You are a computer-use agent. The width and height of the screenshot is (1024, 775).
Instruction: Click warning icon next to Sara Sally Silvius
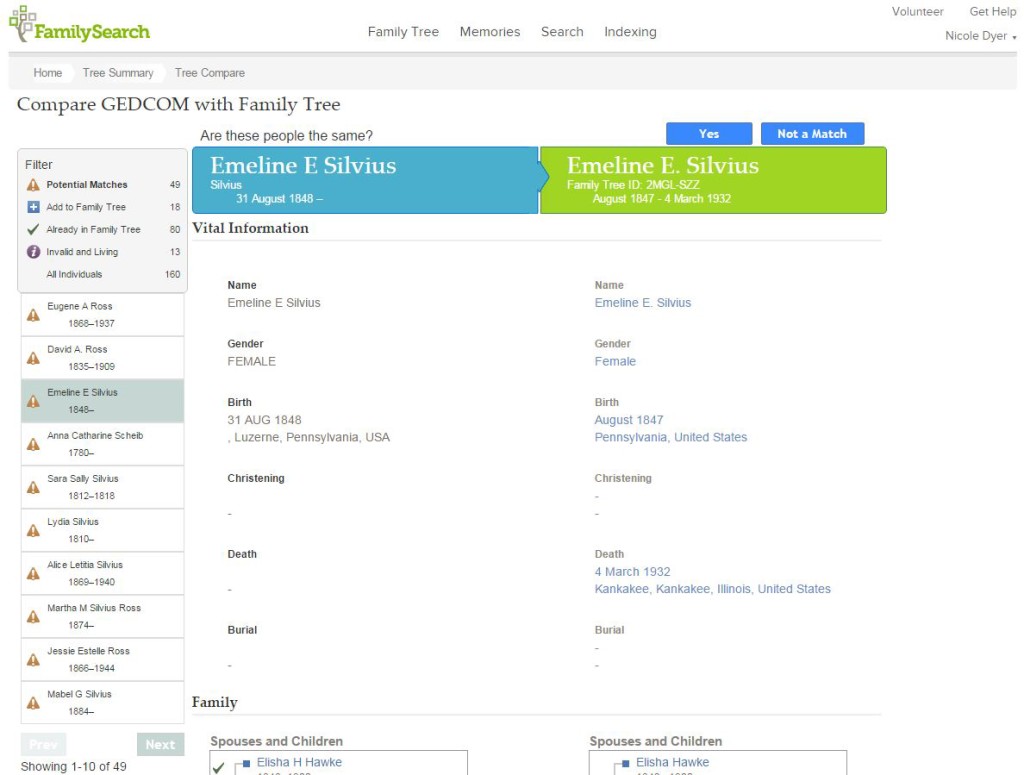pyautogui.click(x=33, y=488)
